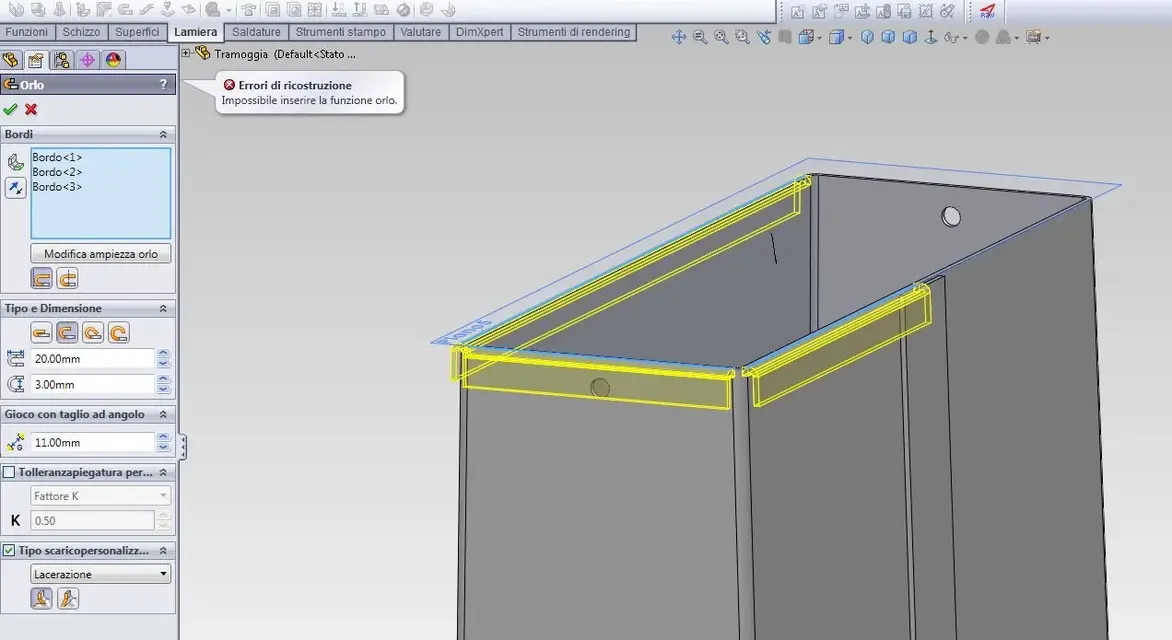Open the Lamiera tab

click(196, 32)
